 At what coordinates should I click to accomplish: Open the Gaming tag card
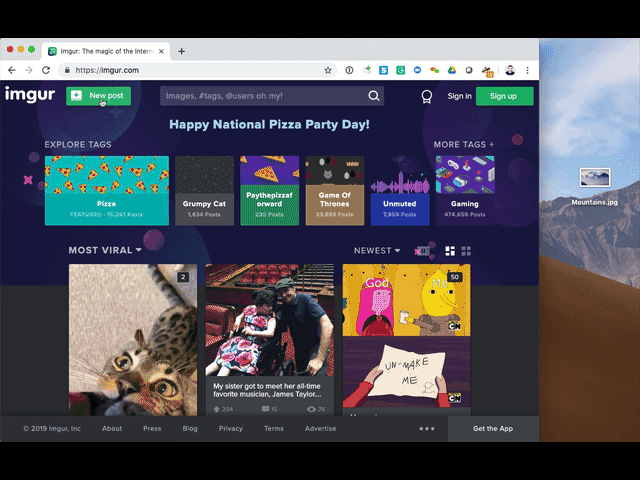(x=465, y=191)
